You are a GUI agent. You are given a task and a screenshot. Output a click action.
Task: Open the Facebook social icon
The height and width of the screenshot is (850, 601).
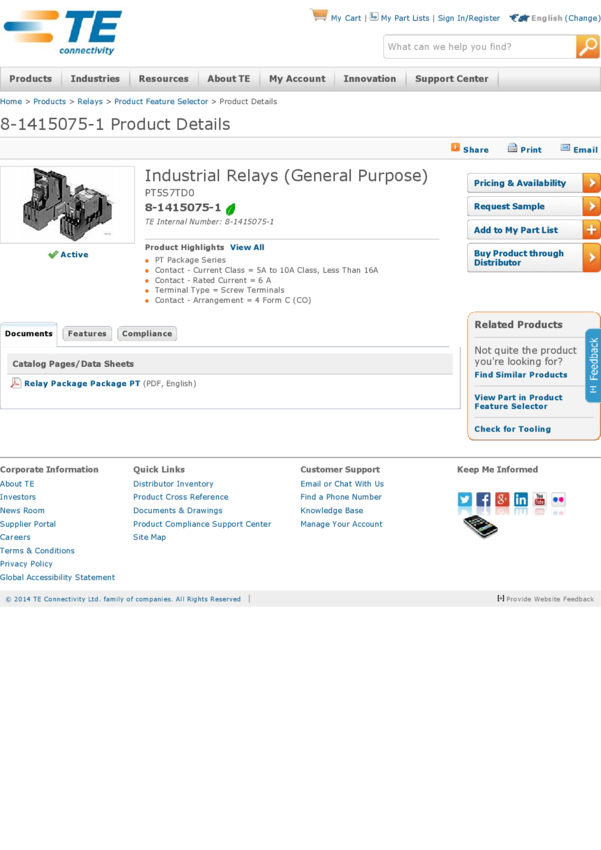483,499
